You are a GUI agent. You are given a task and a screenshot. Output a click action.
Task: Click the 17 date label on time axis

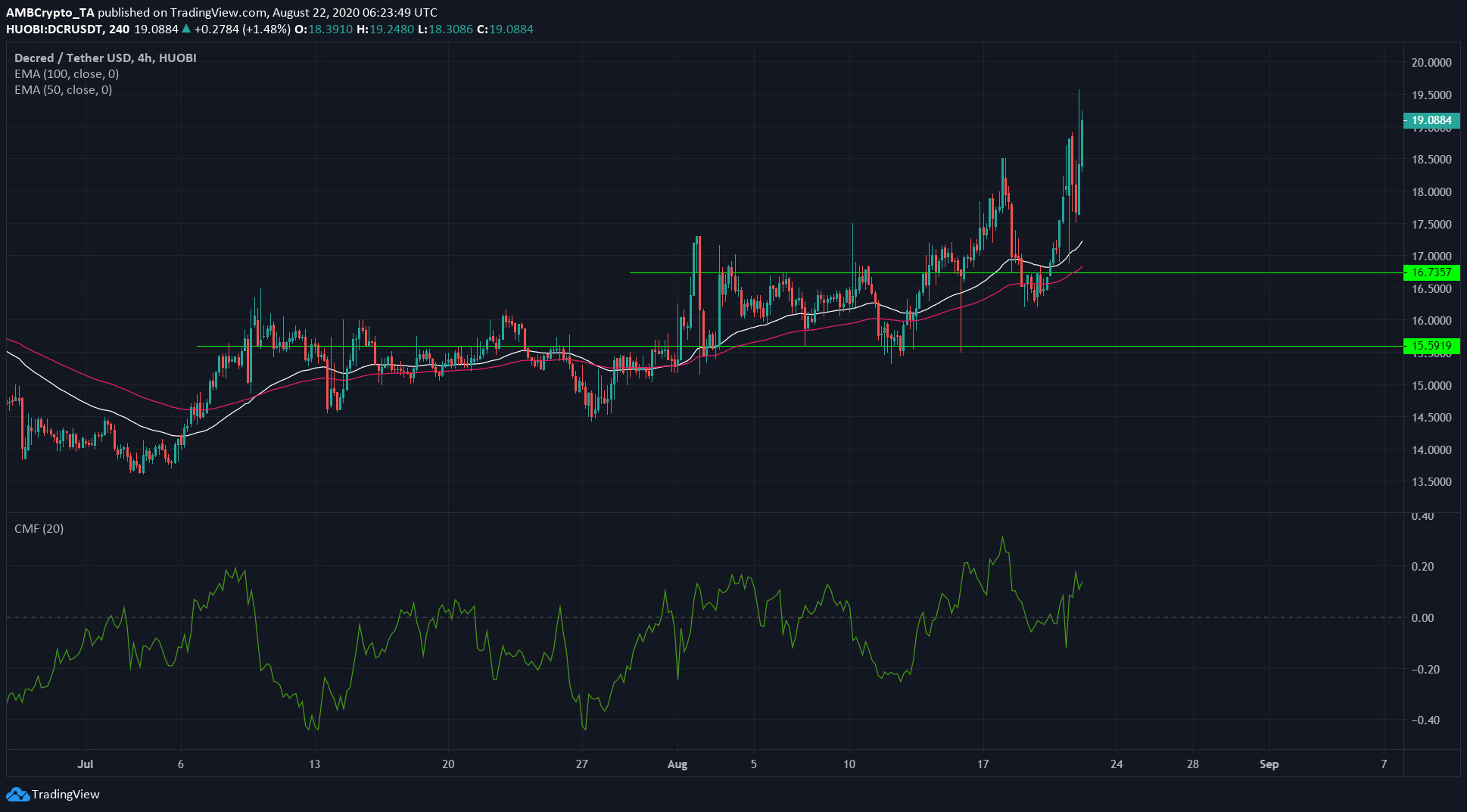983,764
